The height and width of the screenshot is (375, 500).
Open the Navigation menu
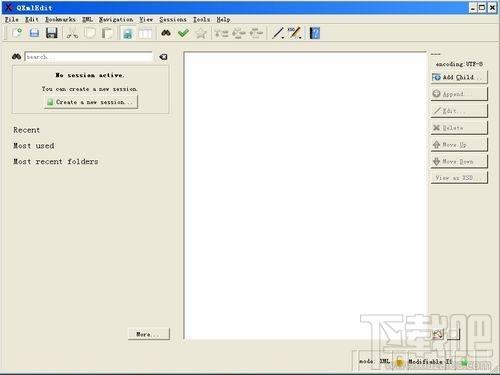click(x=116, y=20)
